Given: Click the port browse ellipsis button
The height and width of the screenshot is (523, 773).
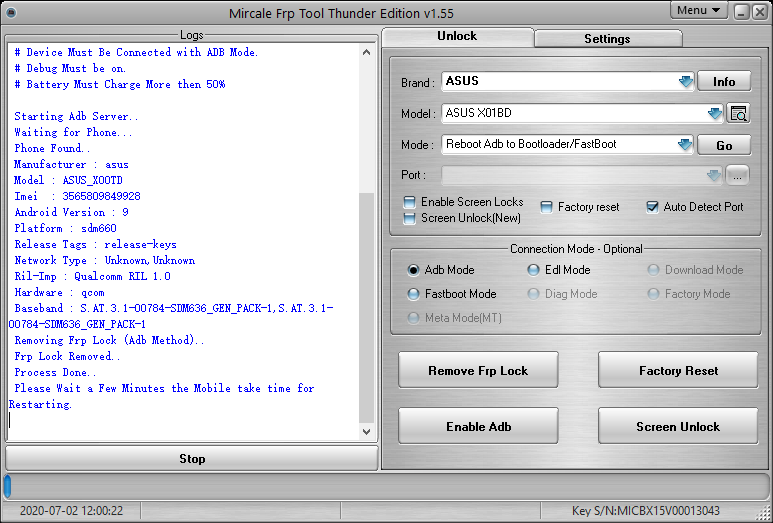Looking at the screenshot, I should coord(737,175).
